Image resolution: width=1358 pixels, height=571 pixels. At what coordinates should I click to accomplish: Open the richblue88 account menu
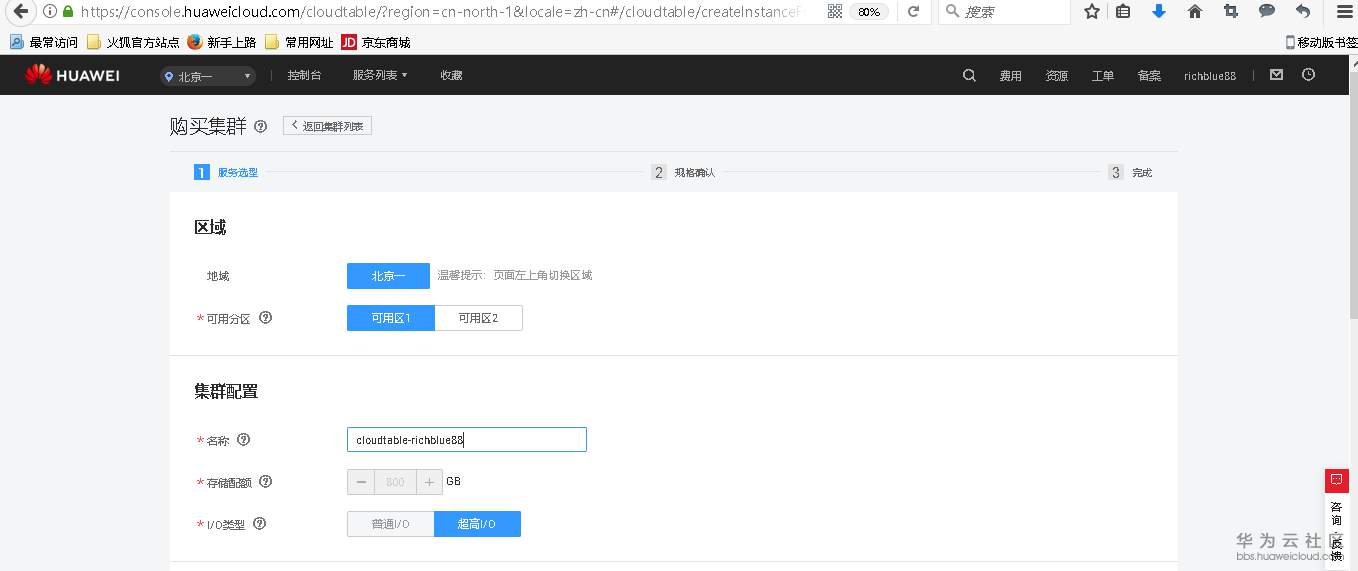click(x=1210, y=76)
